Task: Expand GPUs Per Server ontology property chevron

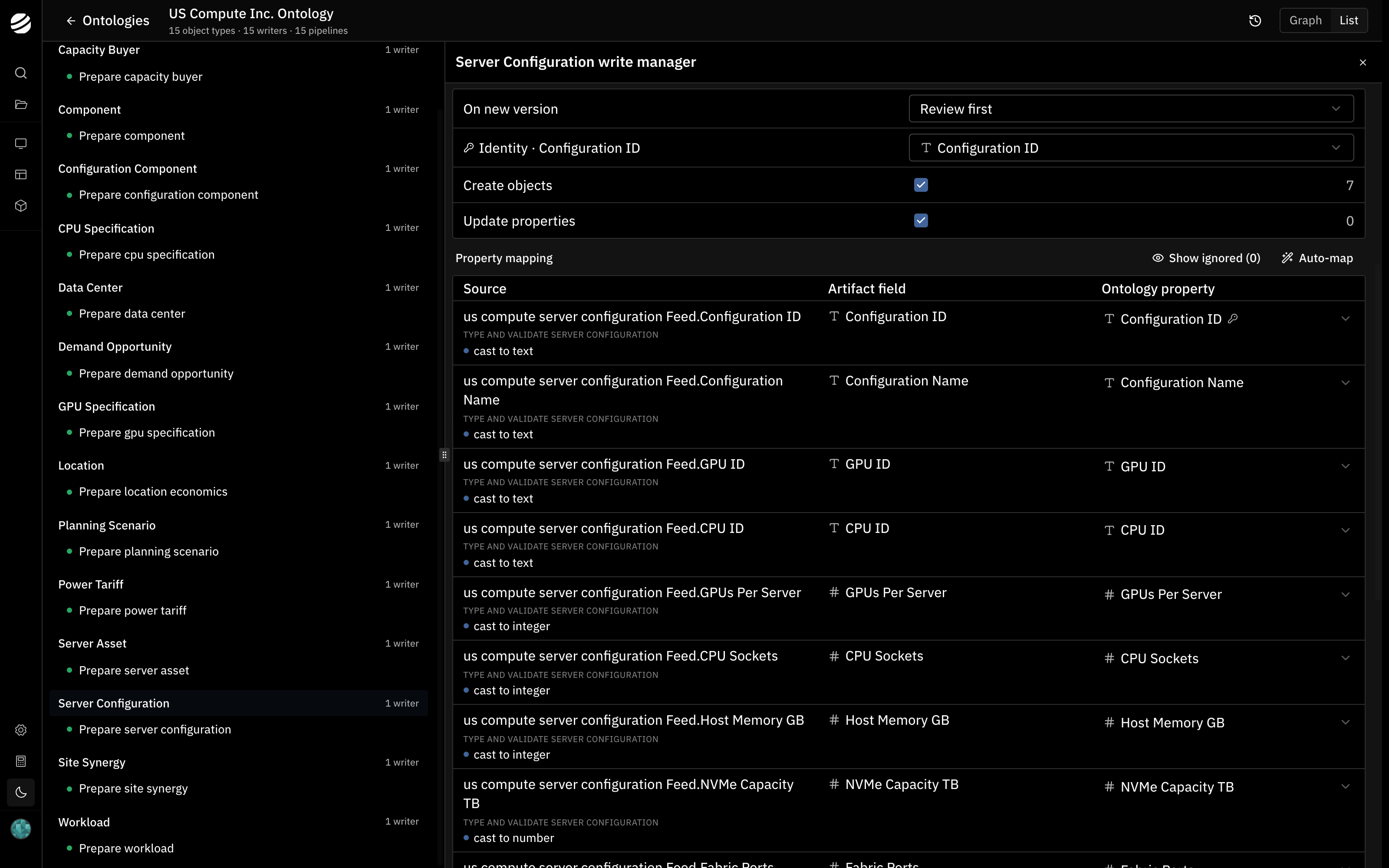Action: click(1345, 595)
